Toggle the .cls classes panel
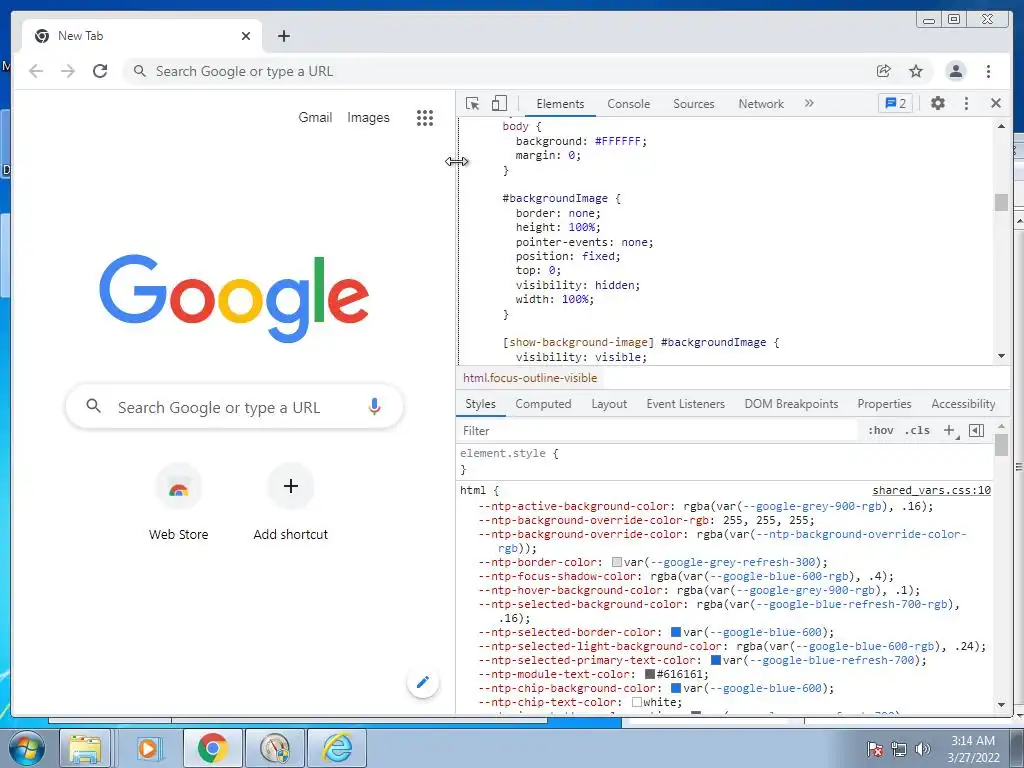The height and width of the screenshot is (768, 1024). 918,430
